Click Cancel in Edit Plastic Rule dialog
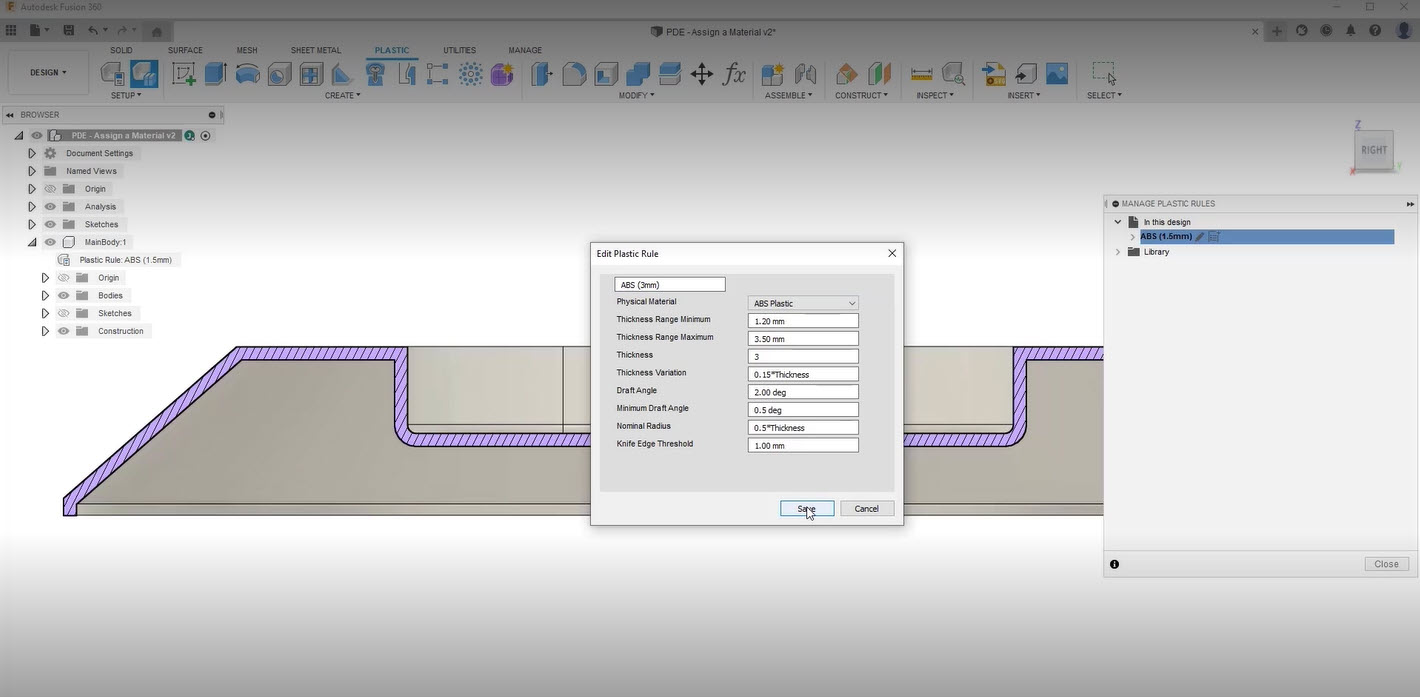This screenshot has width=1420, height=697. [866, 509]
